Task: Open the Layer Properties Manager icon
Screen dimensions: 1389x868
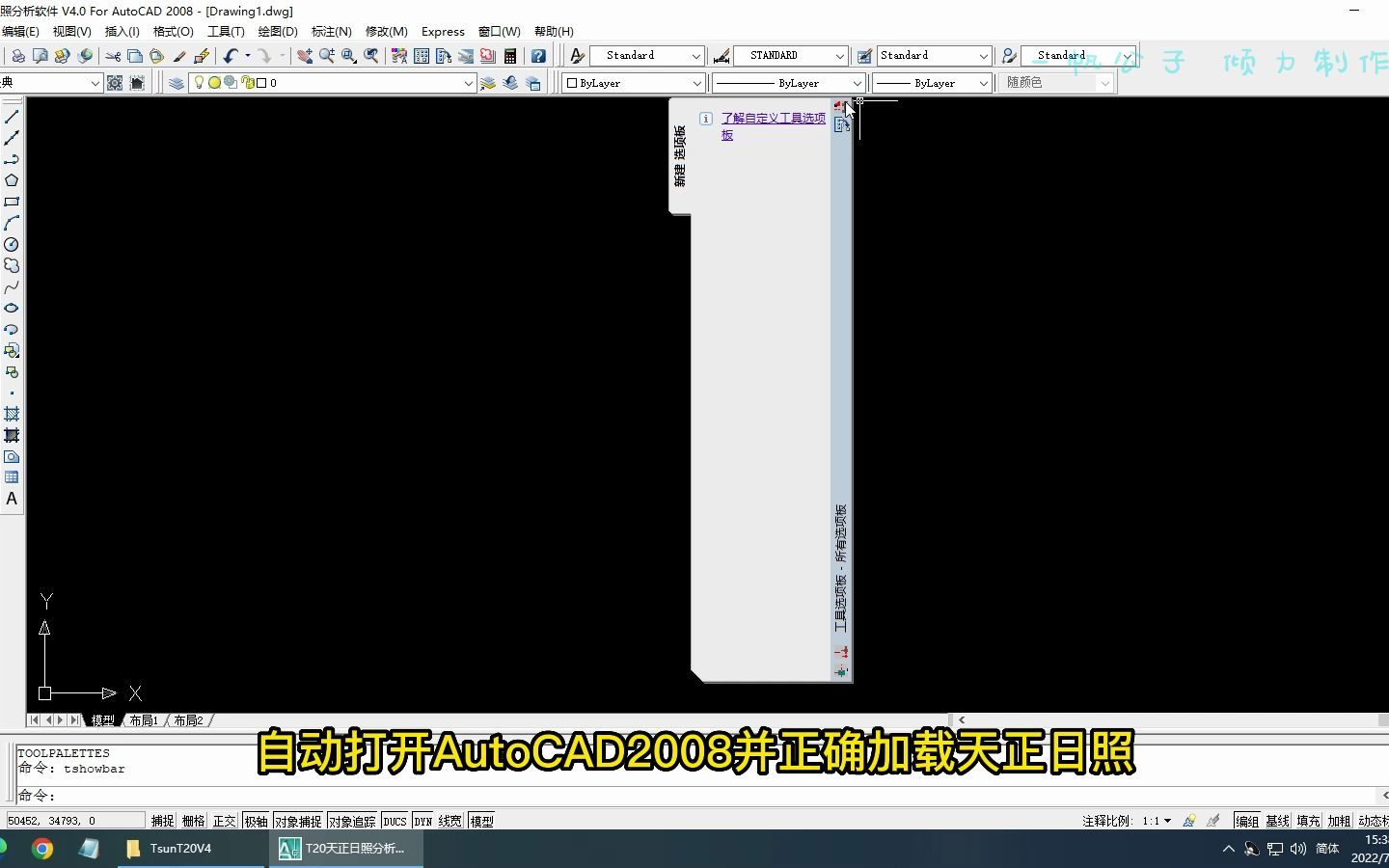Action: point(176,83)
